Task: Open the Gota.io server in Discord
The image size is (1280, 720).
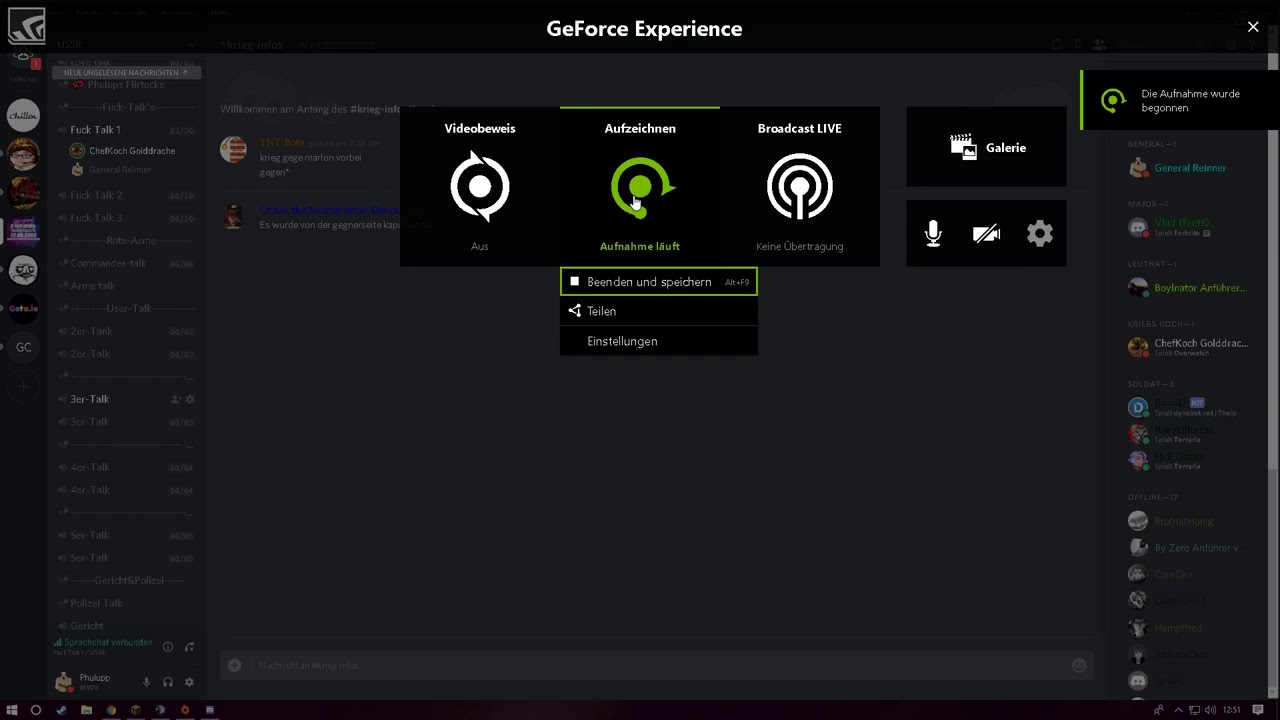Action: click(x=24, y=309)
